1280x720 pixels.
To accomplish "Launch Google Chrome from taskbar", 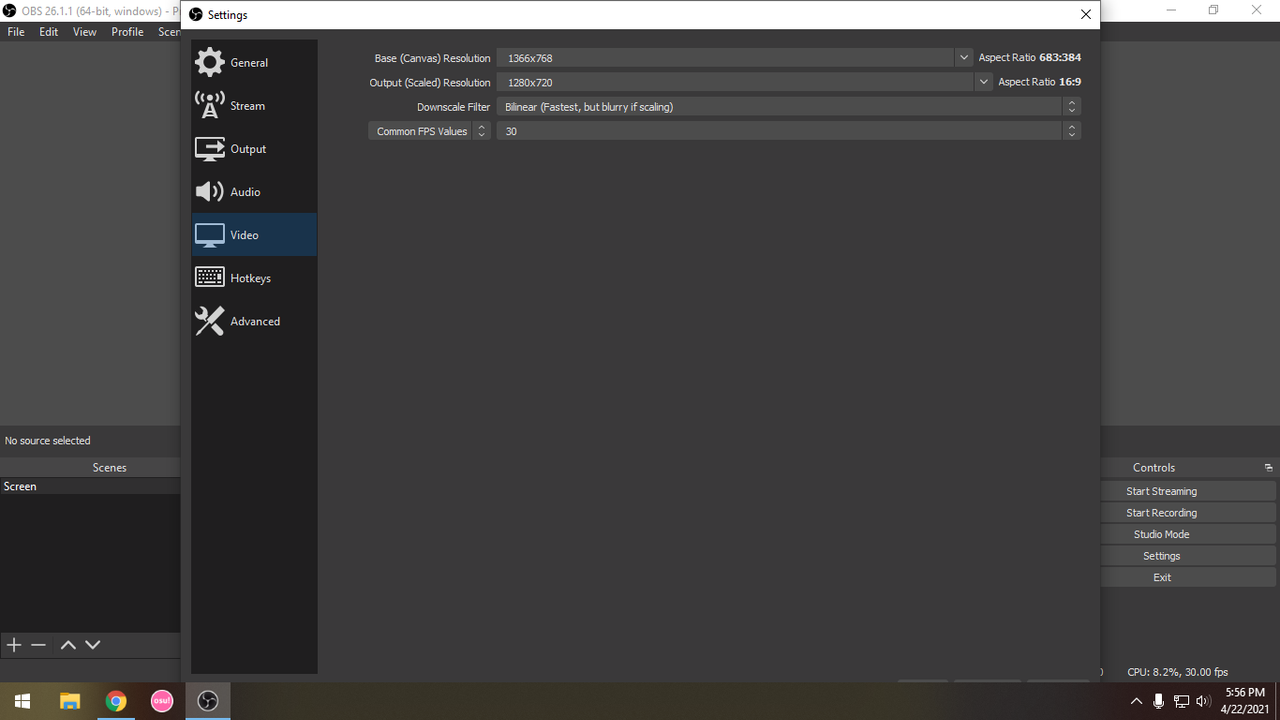I will click(116, 701).
